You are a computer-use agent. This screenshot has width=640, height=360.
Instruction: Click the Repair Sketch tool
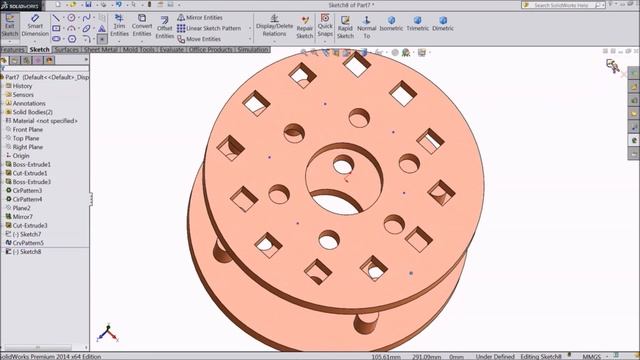click(x=304, y=27)
